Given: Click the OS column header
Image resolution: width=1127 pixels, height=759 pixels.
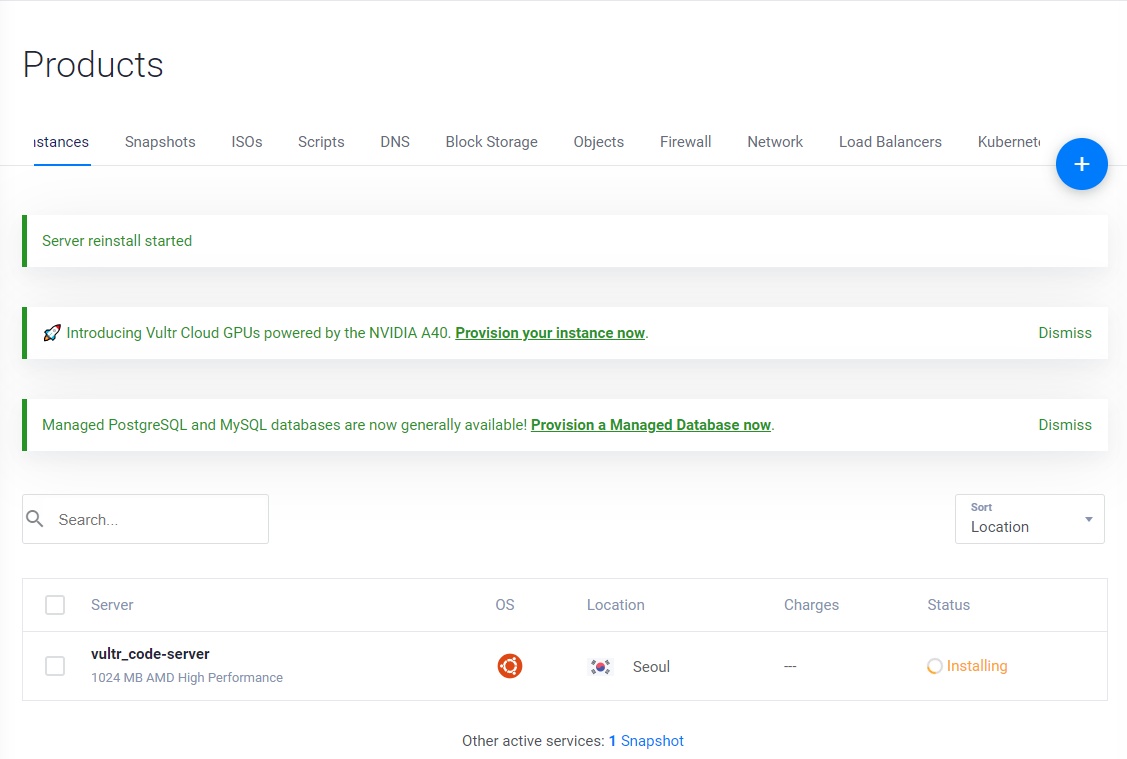Looking at the screenshot, I should [505, 604].
